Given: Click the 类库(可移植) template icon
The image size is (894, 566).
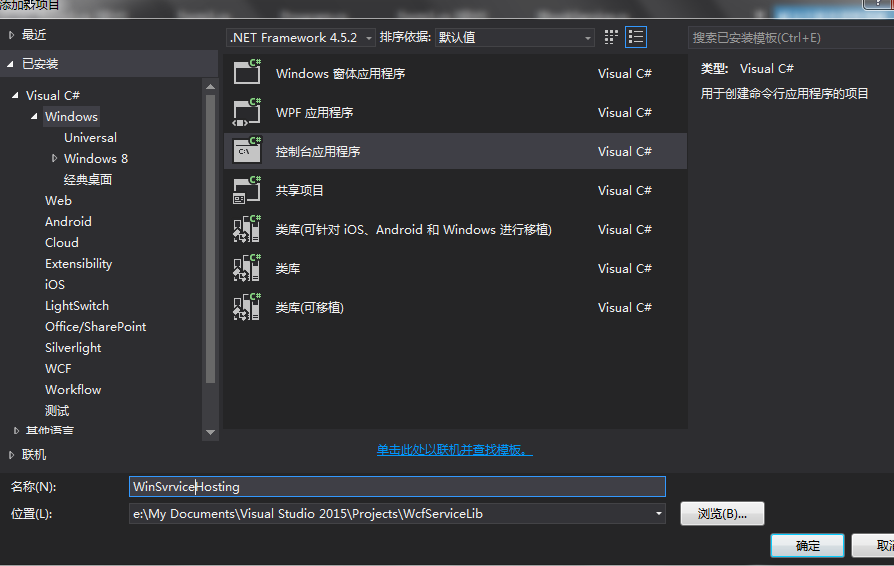Looking at the screenshot, I should click(247, 307).
